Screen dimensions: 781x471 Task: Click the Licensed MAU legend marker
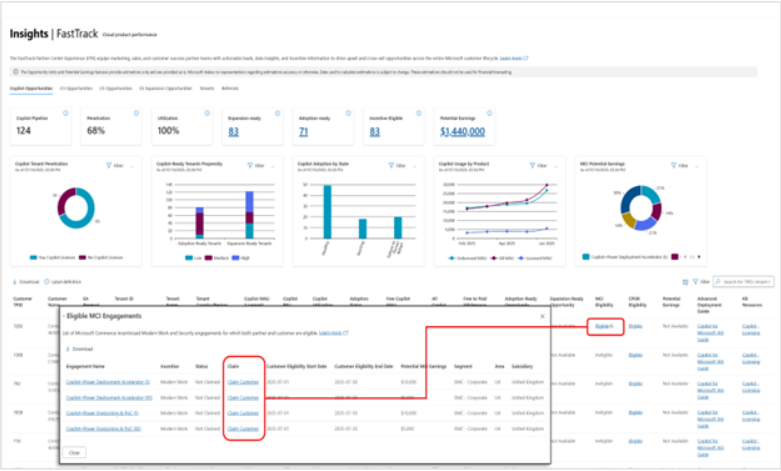click(521, 258)
